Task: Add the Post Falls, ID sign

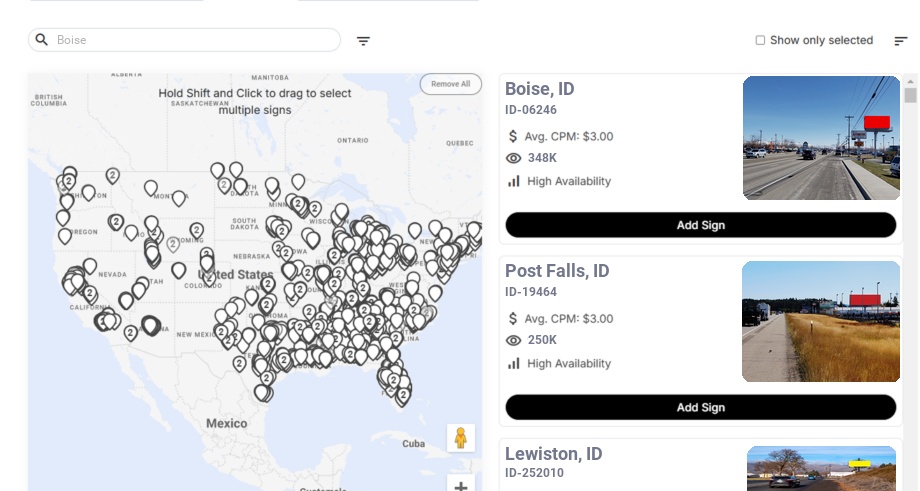Action: point(700,407)
